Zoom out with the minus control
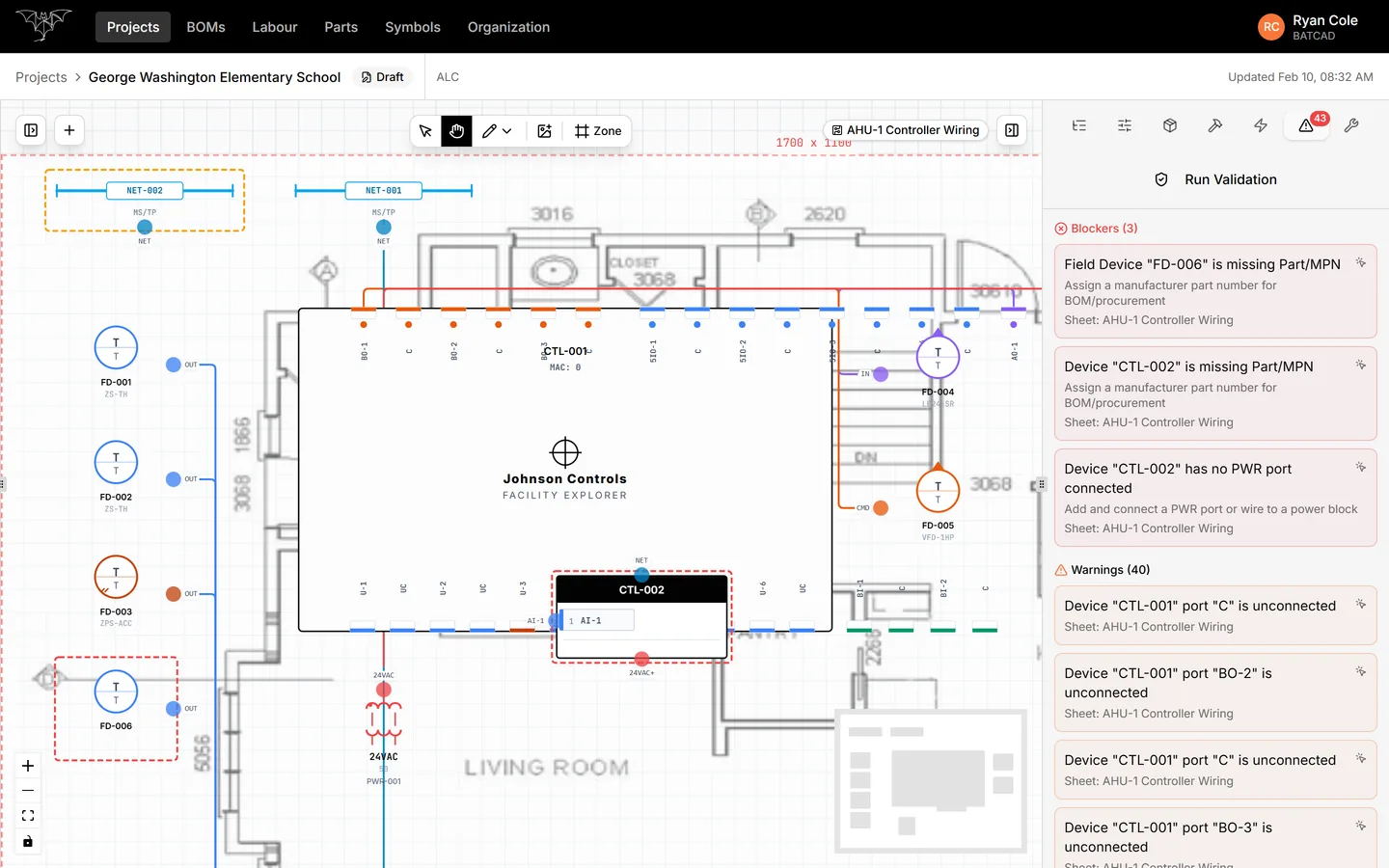 pyautogui.click(x=28, y=791)
